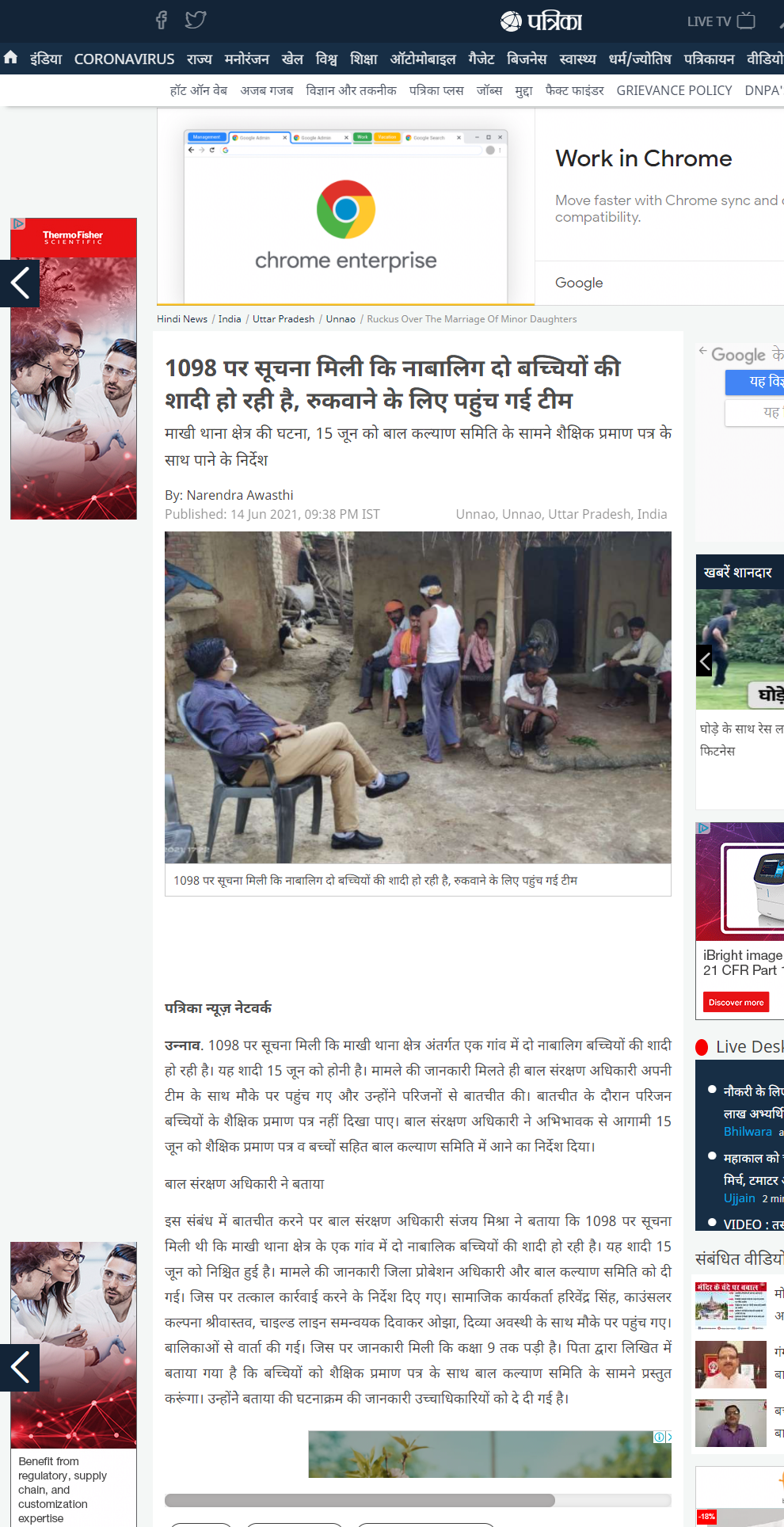Open the Facebook icon in header

point(162,20)
